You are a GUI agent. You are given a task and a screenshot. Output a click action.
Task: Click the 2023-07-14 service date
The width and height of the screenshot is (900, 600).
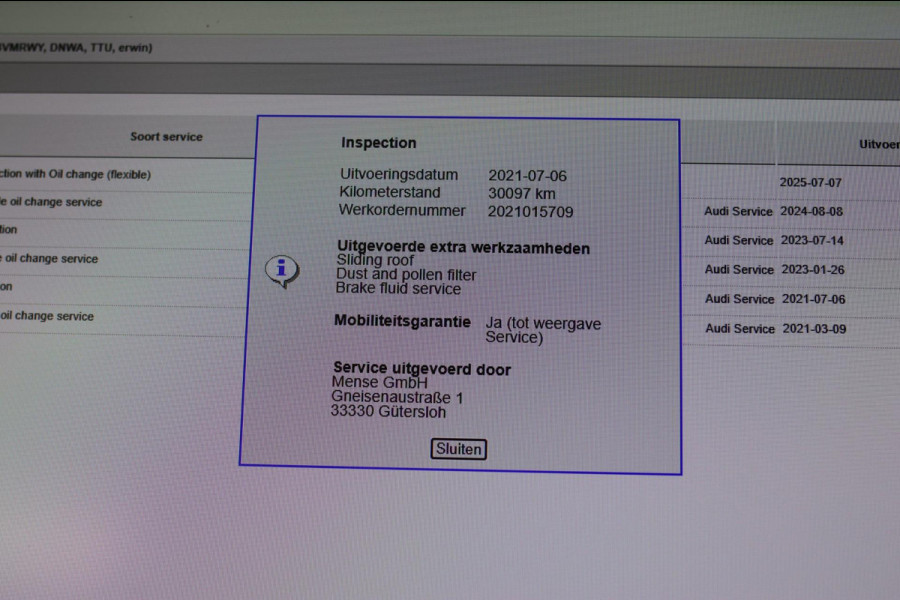[813, 241]
